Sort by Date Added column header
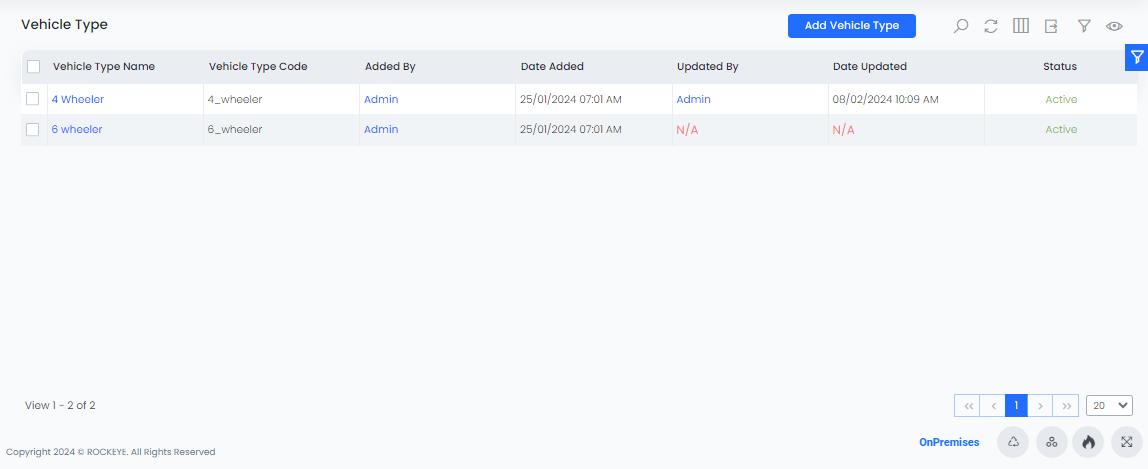Screen dimensions: 1148x469 click(552, 67)
